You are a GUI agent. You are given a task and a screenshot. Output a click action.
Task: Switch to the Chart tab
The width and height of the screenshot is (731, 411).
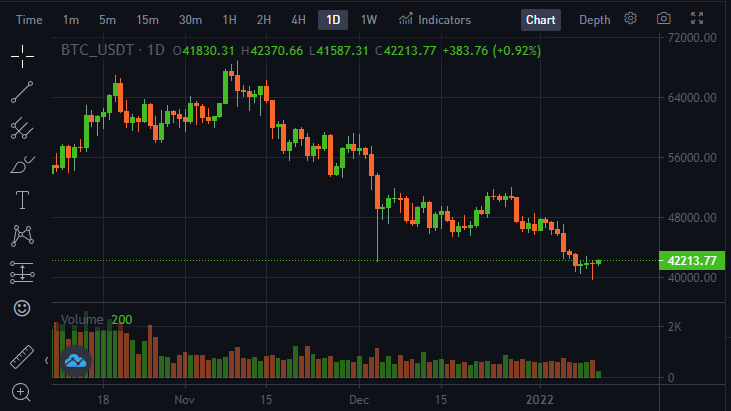541,20
